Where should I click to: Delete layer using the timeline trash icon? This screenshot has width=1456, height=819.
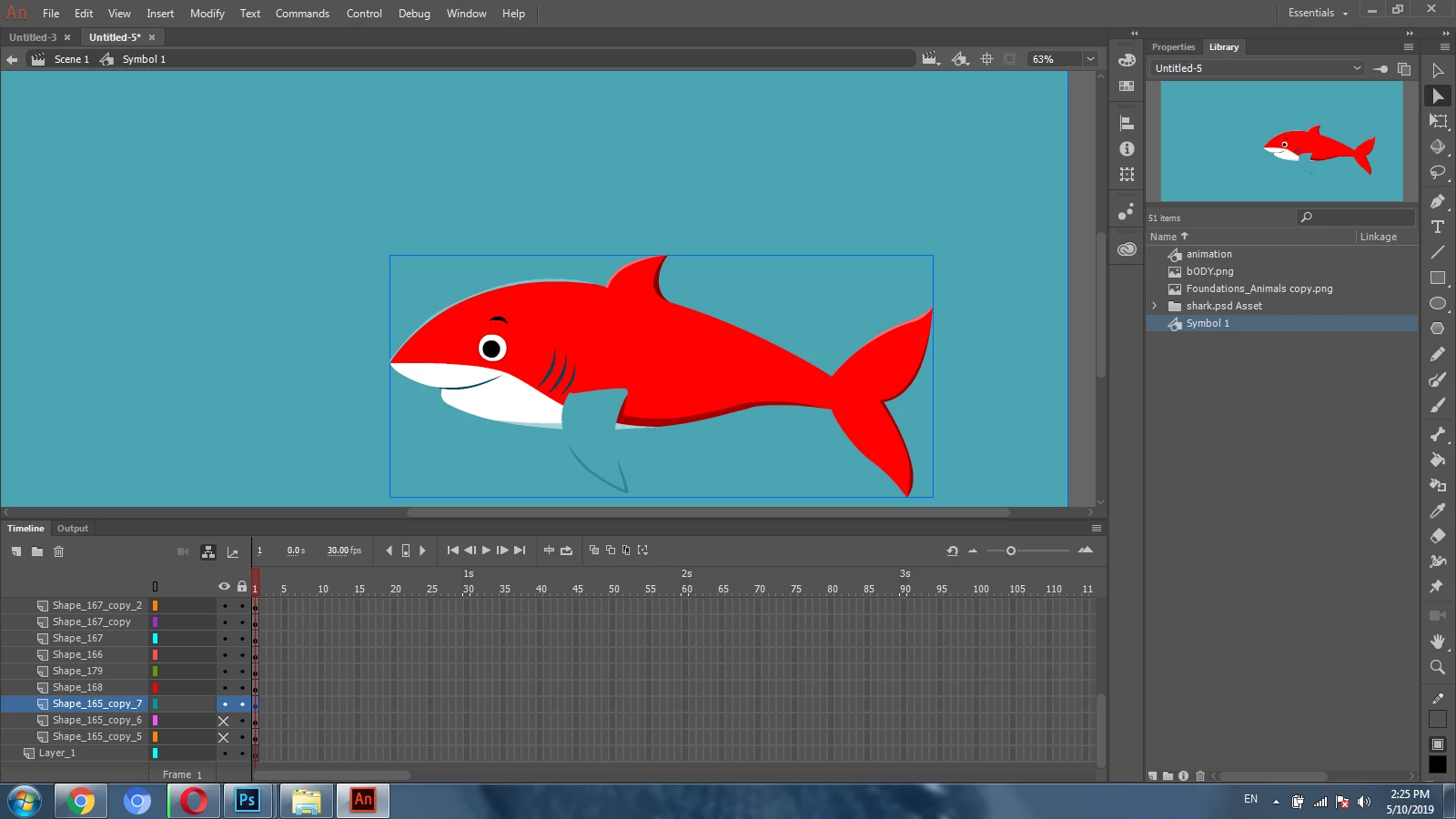[59, 551]
